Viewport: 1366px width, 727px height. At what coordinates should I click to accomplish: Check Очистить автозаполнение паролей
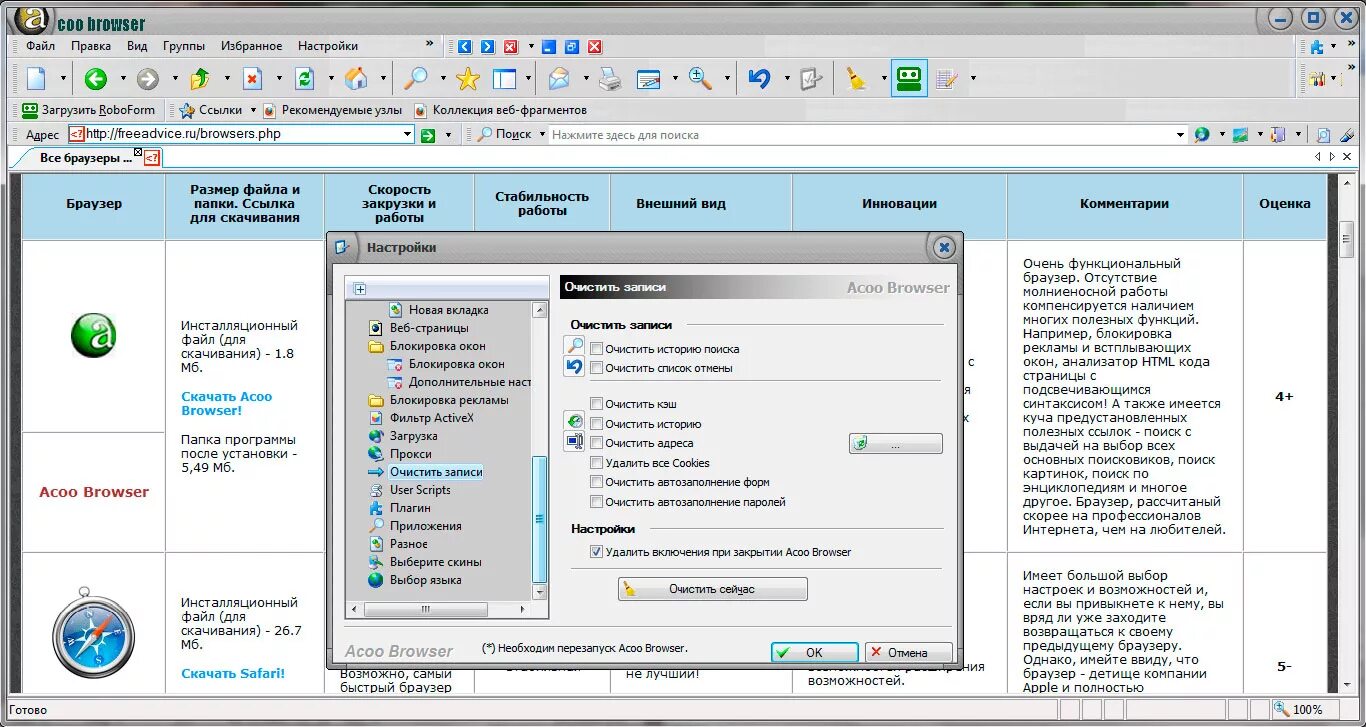click(x=597, y=502)
